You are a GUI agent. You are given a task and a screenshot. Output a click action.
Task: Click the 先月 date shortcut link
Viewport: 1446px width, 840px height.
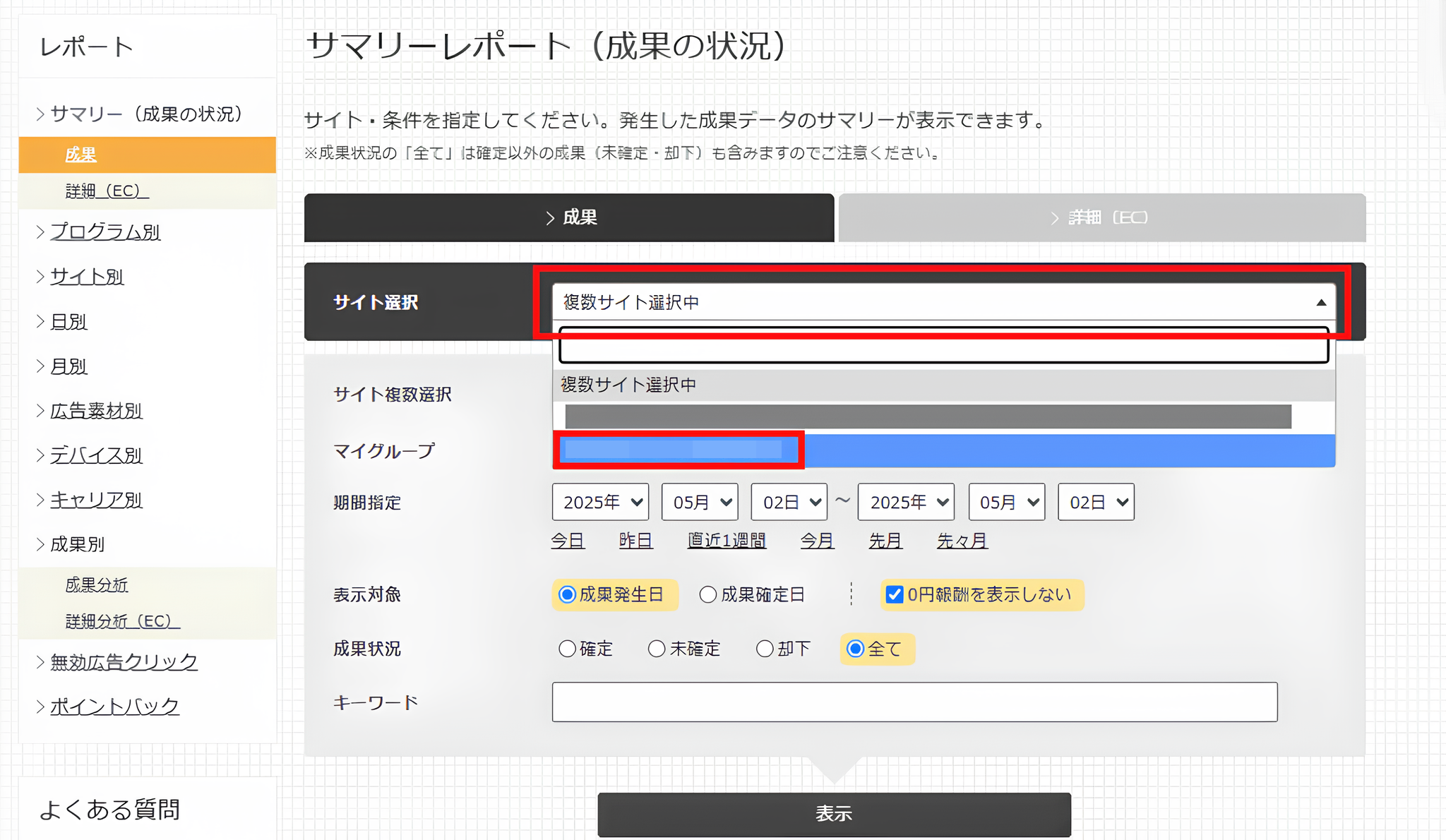885,540
